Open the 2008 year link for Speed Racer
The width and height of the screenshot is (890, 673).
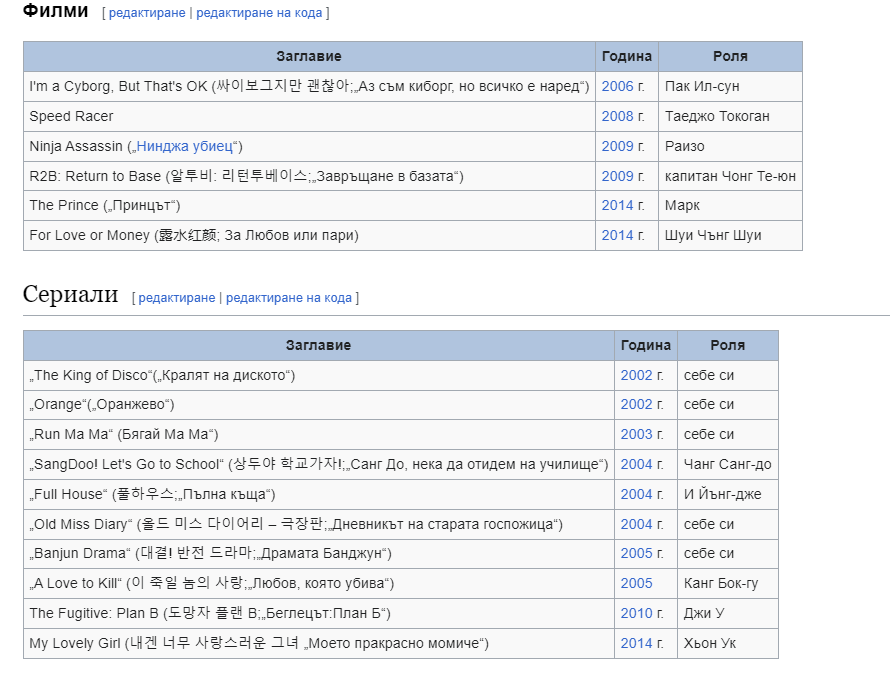pyautogui.click(x=617, y=116)
